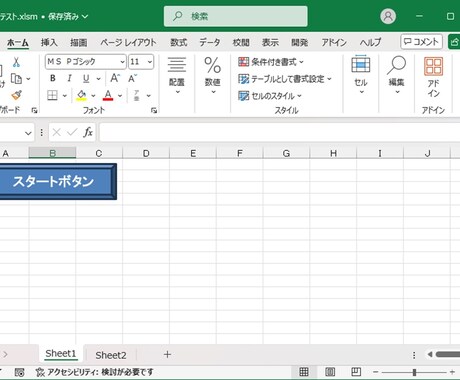Switch to the 描画 tab
The width and height of the screenshot is (460, 380).
pyautogui.click(x=79, y=42)
